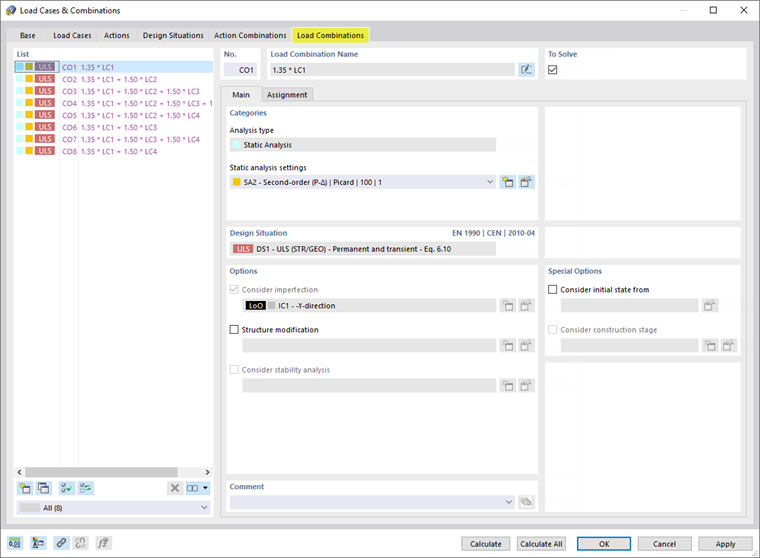This screenshot has width=760, height=558.
Task: Switch to the Action Combinations tab
Action: click(x=250, y=35)
